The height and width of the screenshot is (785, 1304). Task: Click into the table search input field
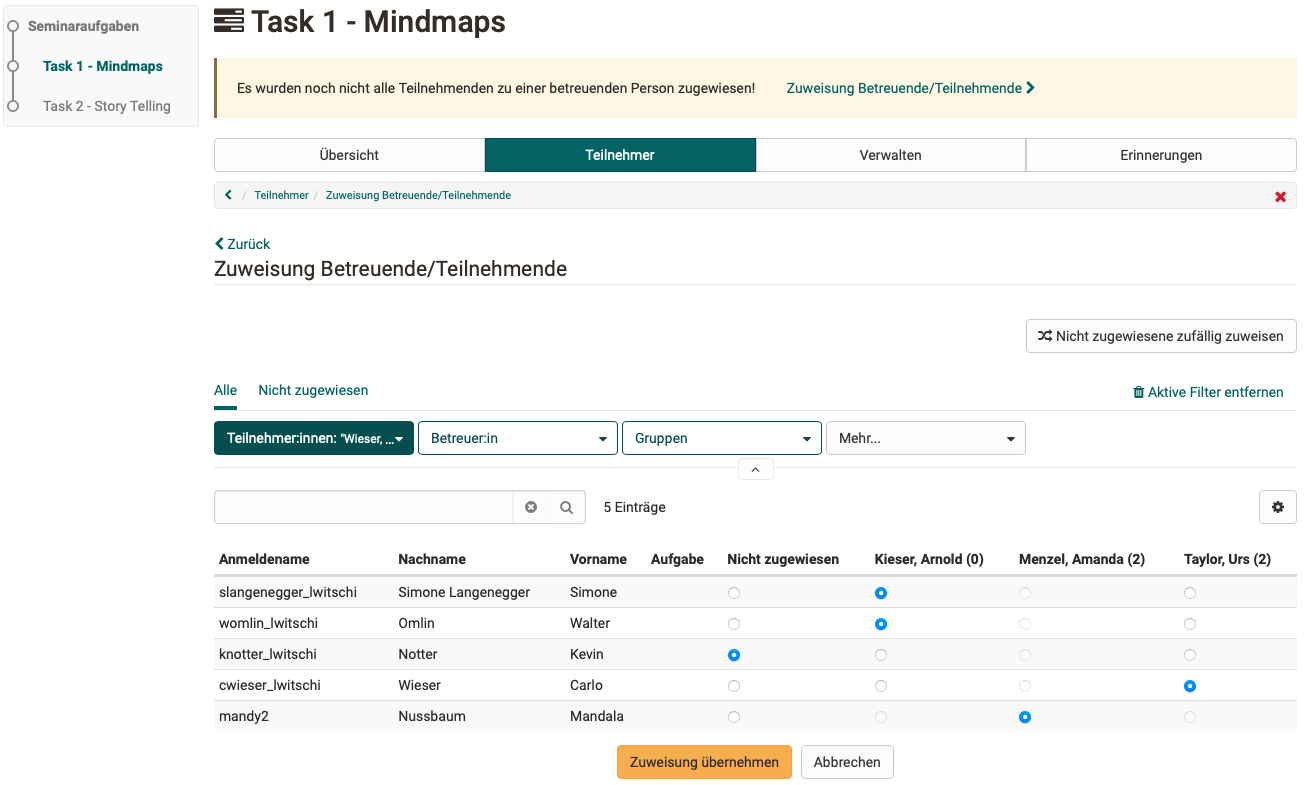pyautogui.click(x=364, y=507)
